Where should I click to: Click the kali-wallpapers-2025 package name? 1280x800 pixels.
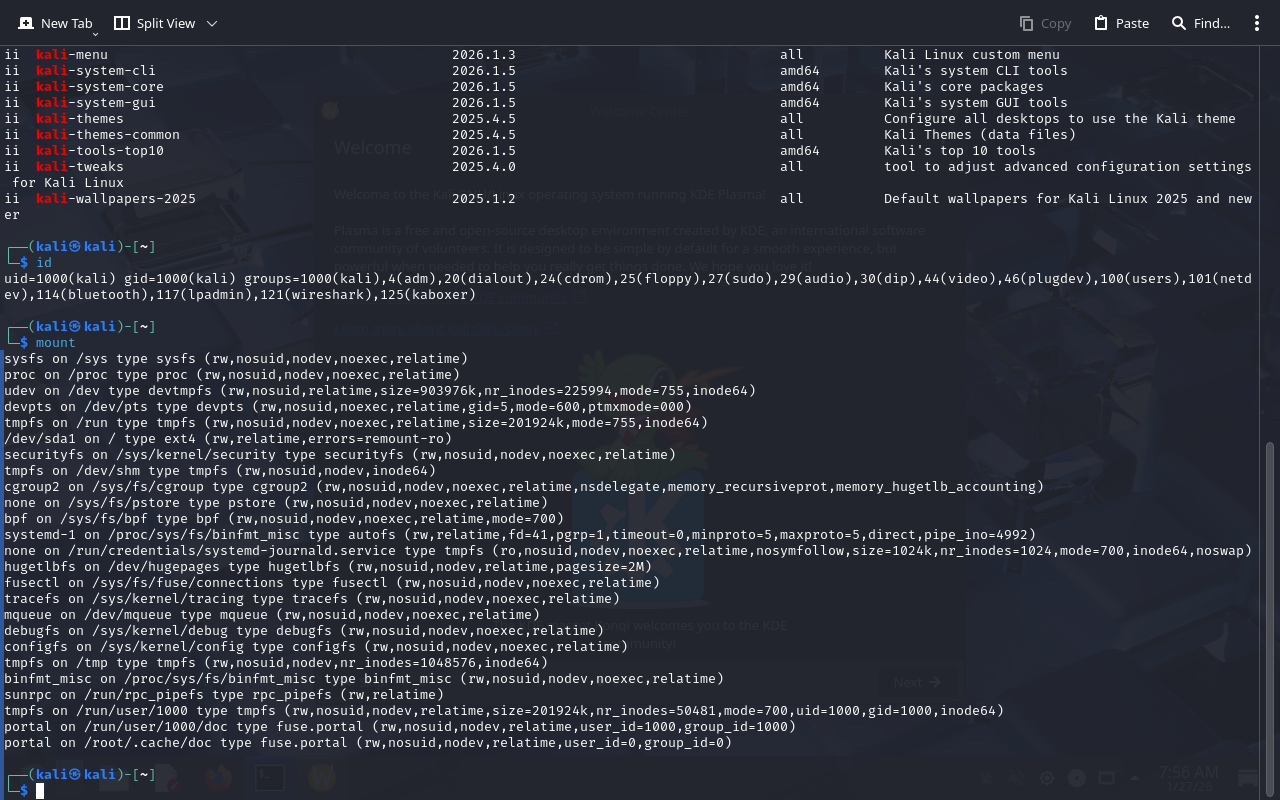116,199
